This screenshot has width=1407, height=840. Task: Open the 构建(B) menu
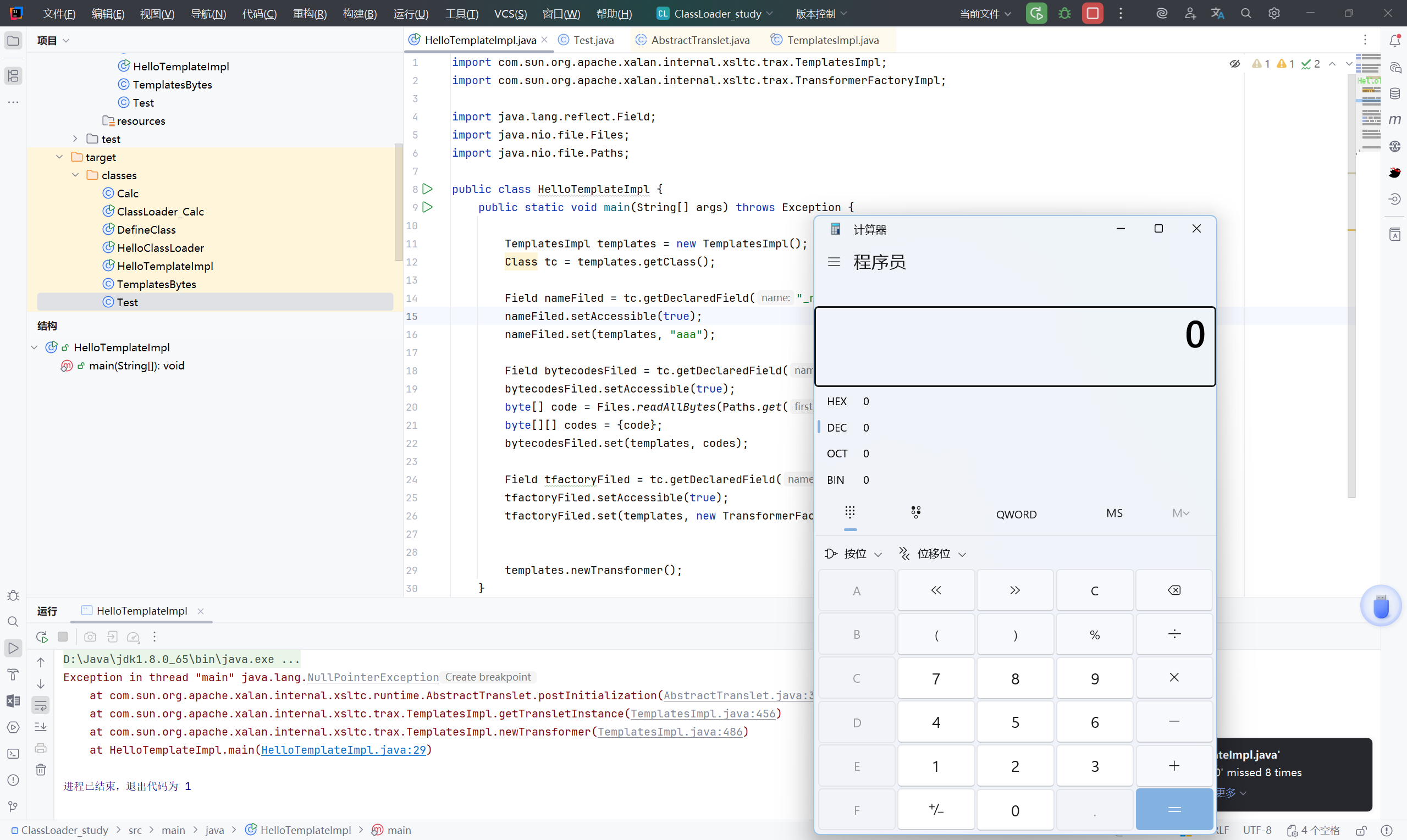[x=360, y=14]
